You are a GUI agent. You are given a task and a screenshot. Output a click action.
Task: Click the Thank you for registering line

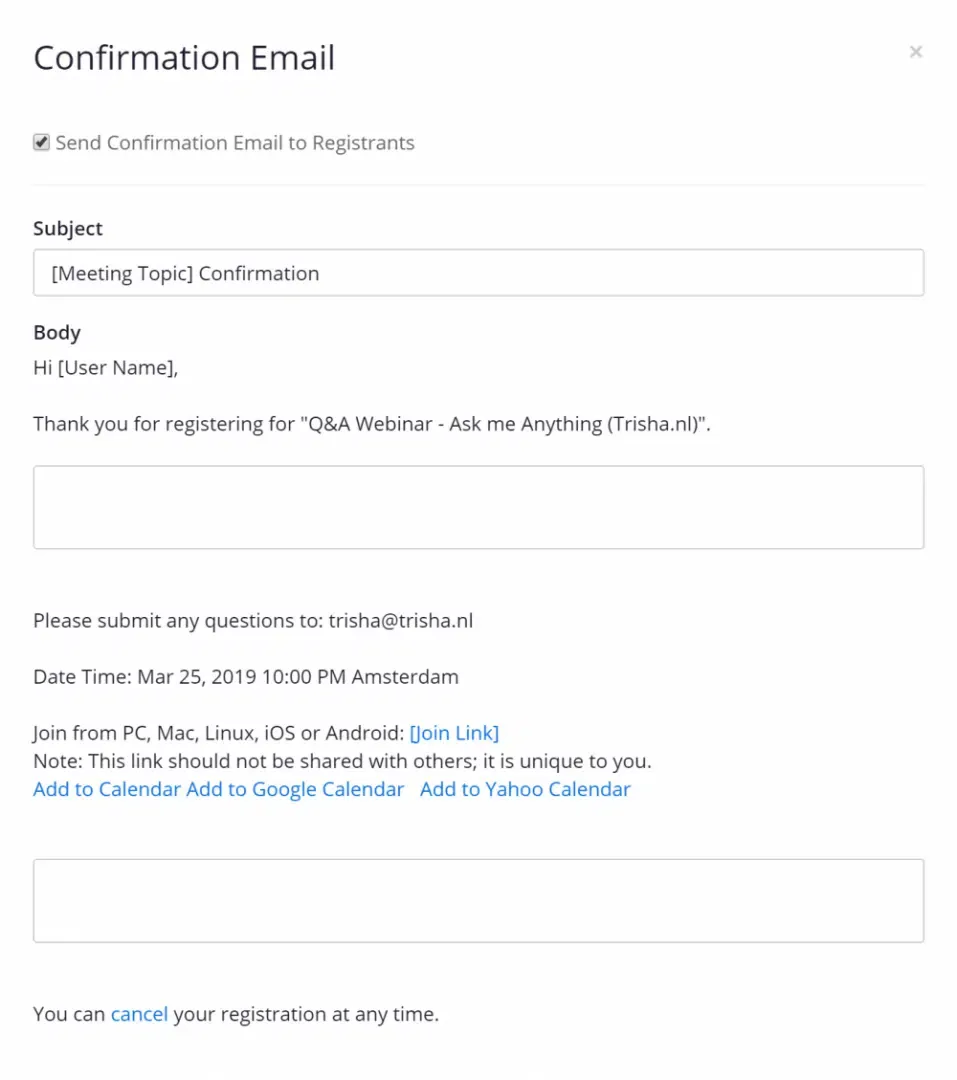coord(371,424)
